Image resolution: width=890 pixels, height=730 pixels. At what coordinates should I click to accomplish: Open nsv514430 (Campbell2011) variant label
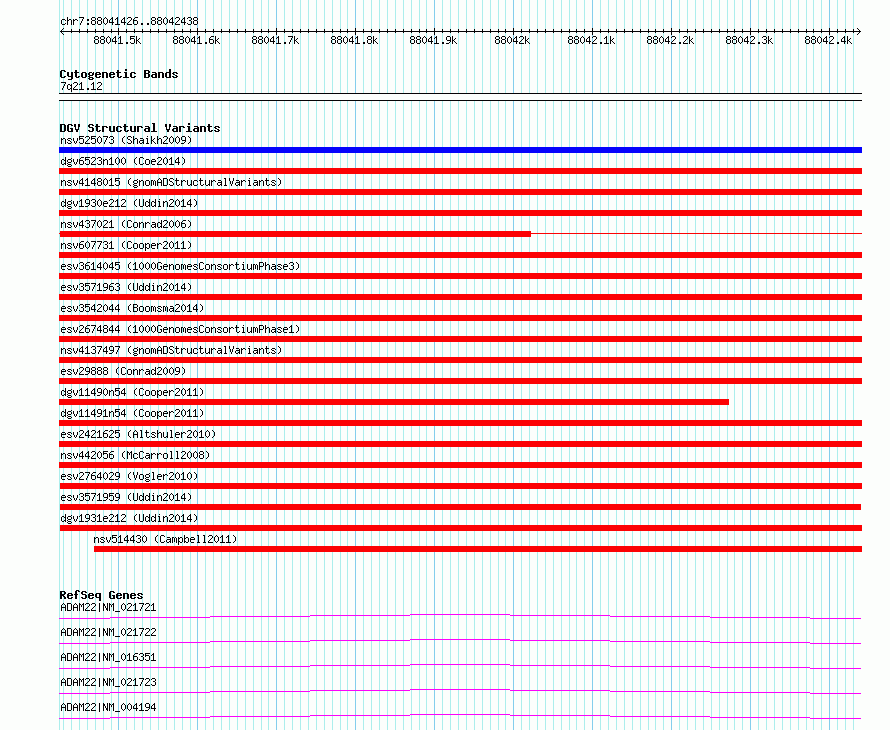tap(165, 539)
